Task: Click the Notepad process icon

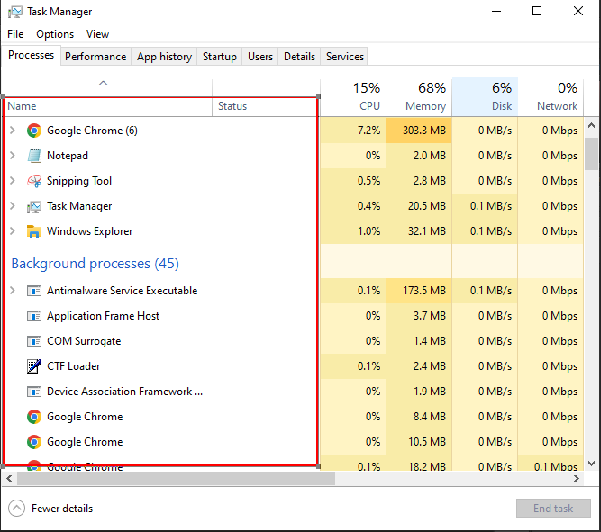Action: pyautogui.click(x=34, y=156)
